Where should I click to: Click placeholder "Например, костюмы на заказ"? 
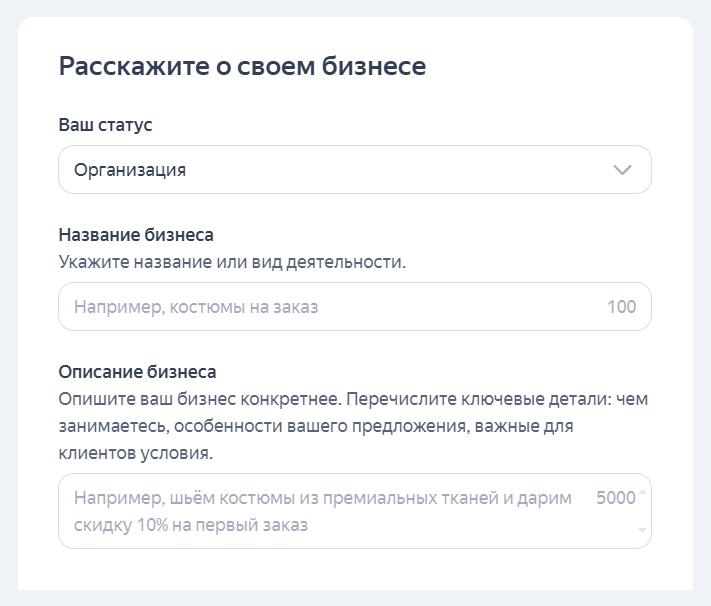(x=196, y=307)
